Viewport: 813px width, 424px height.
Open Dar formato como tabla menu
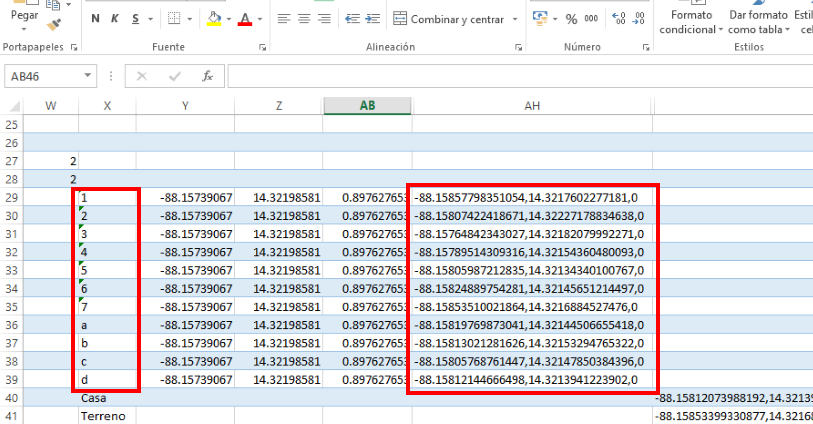pyautogui.click(x=759, y=22)
